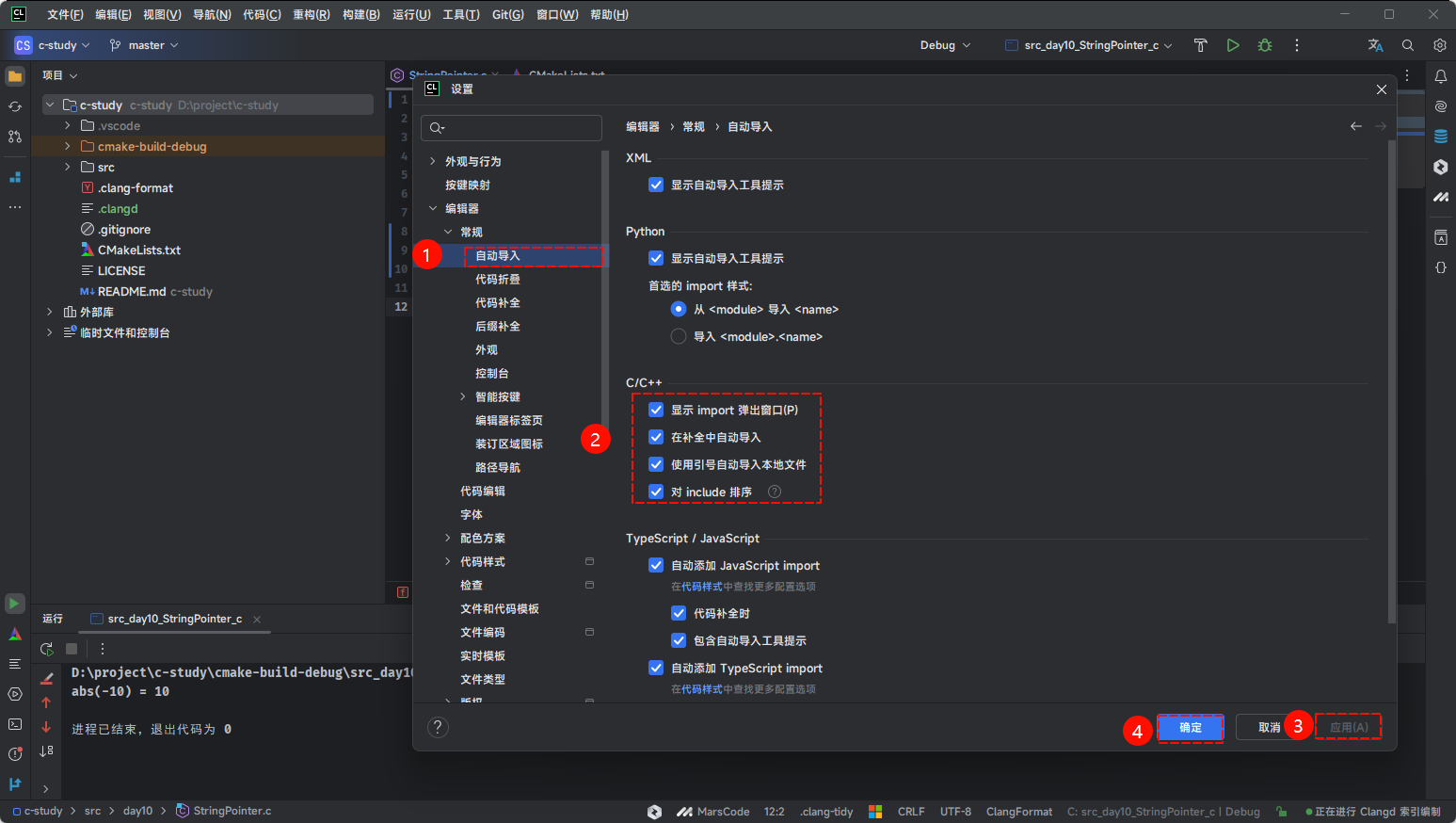Expand 外观与行为 in the settings tree
1456x823 pixels.
point(432,161)
